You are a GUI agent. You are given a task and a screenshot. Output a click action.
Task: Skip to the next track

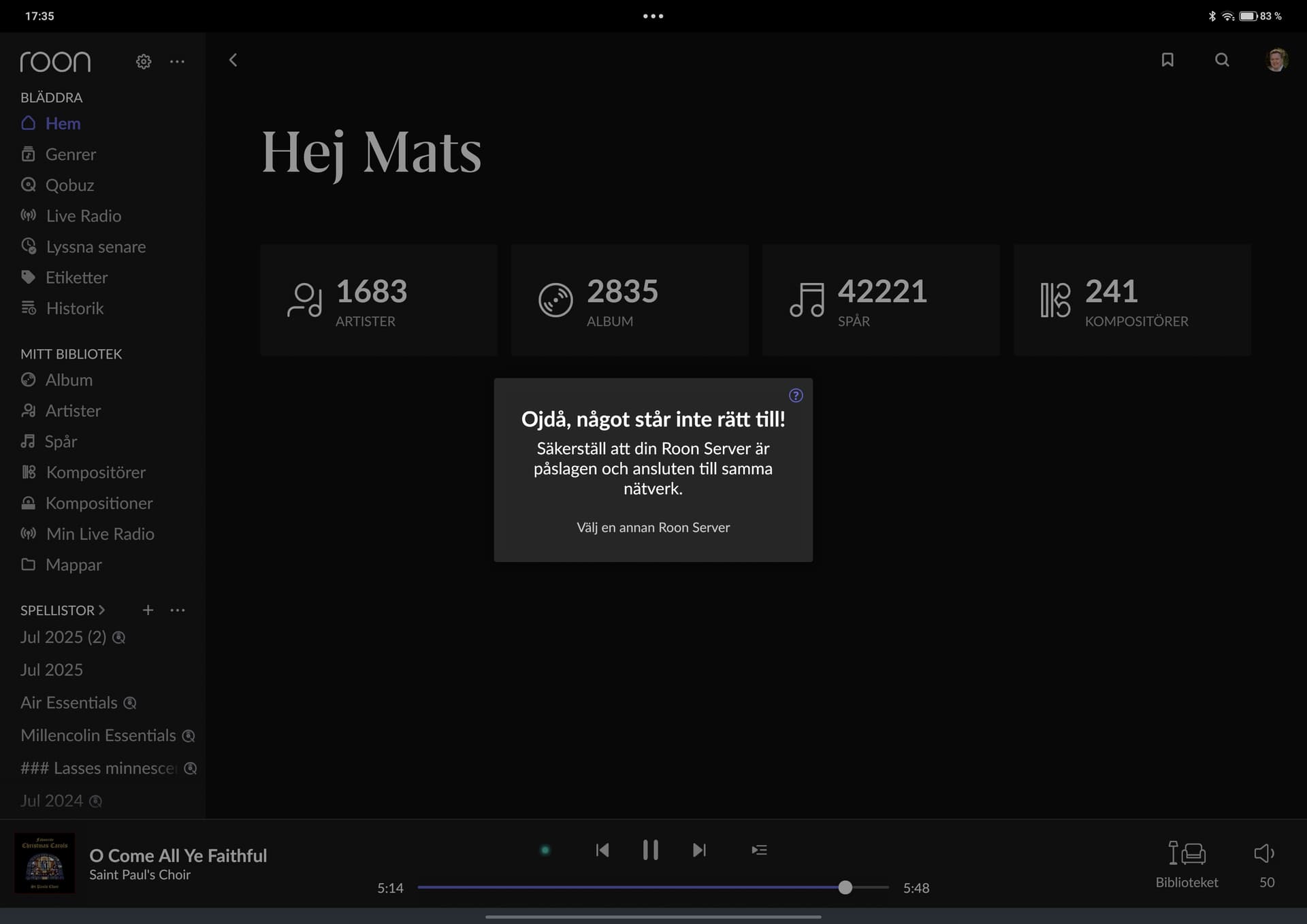click(699, 850)
